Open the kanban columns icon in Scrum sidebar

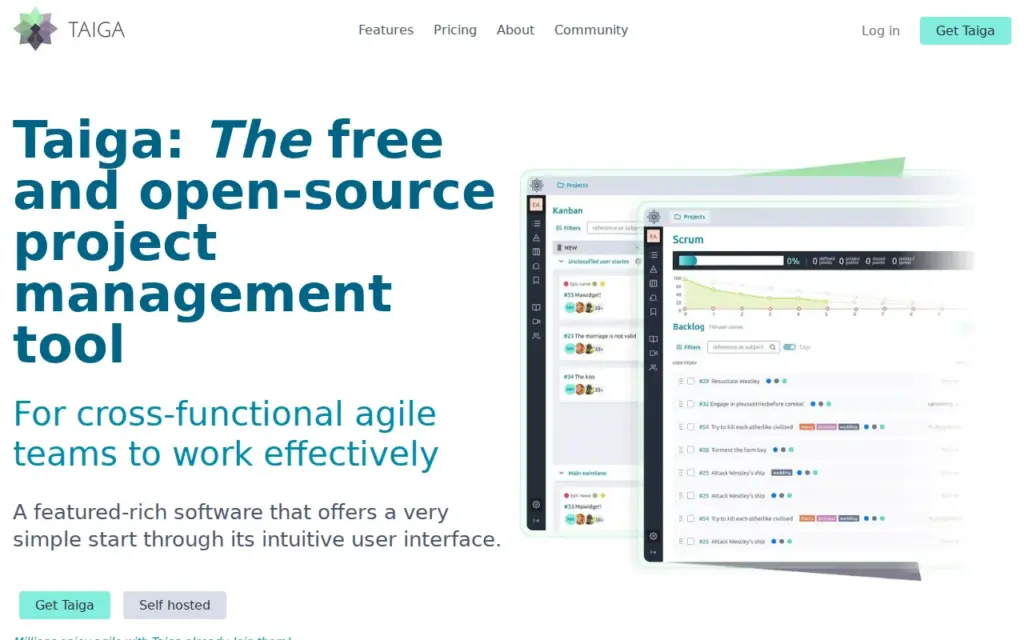653,283
